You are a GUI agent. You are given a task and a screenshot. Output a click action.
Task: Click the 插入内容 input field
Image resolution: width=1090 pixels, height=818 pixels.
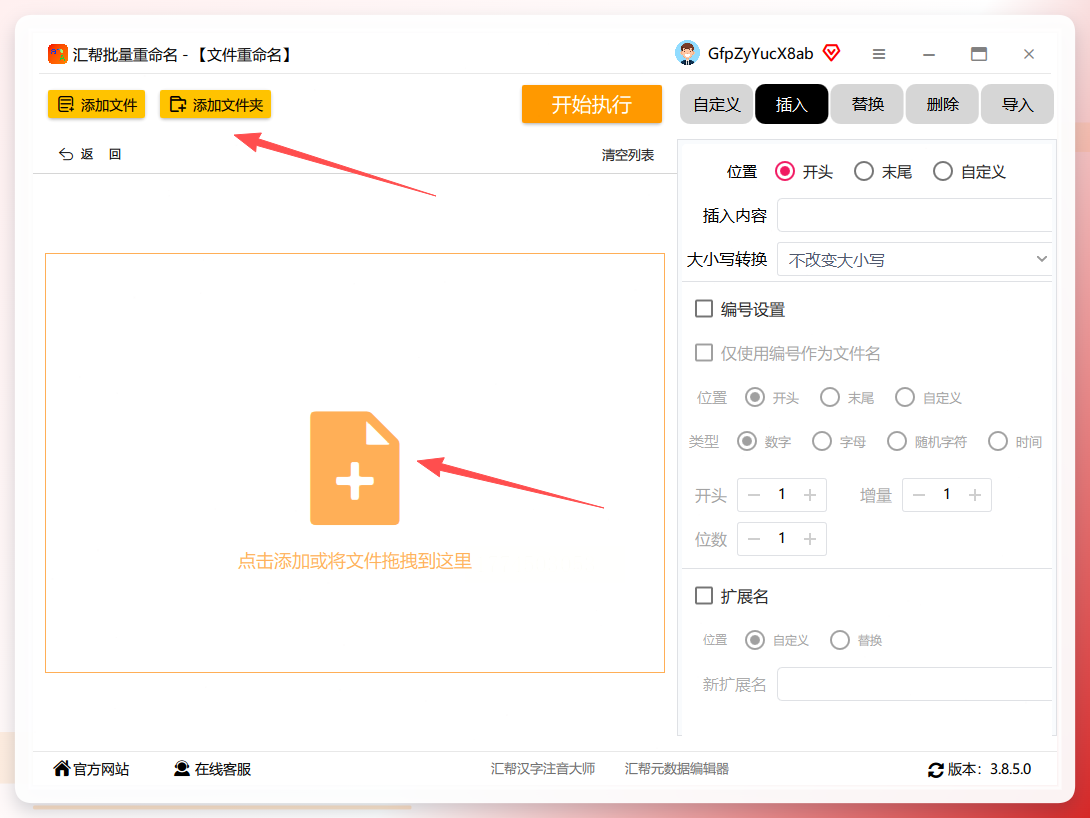point(914,215)
